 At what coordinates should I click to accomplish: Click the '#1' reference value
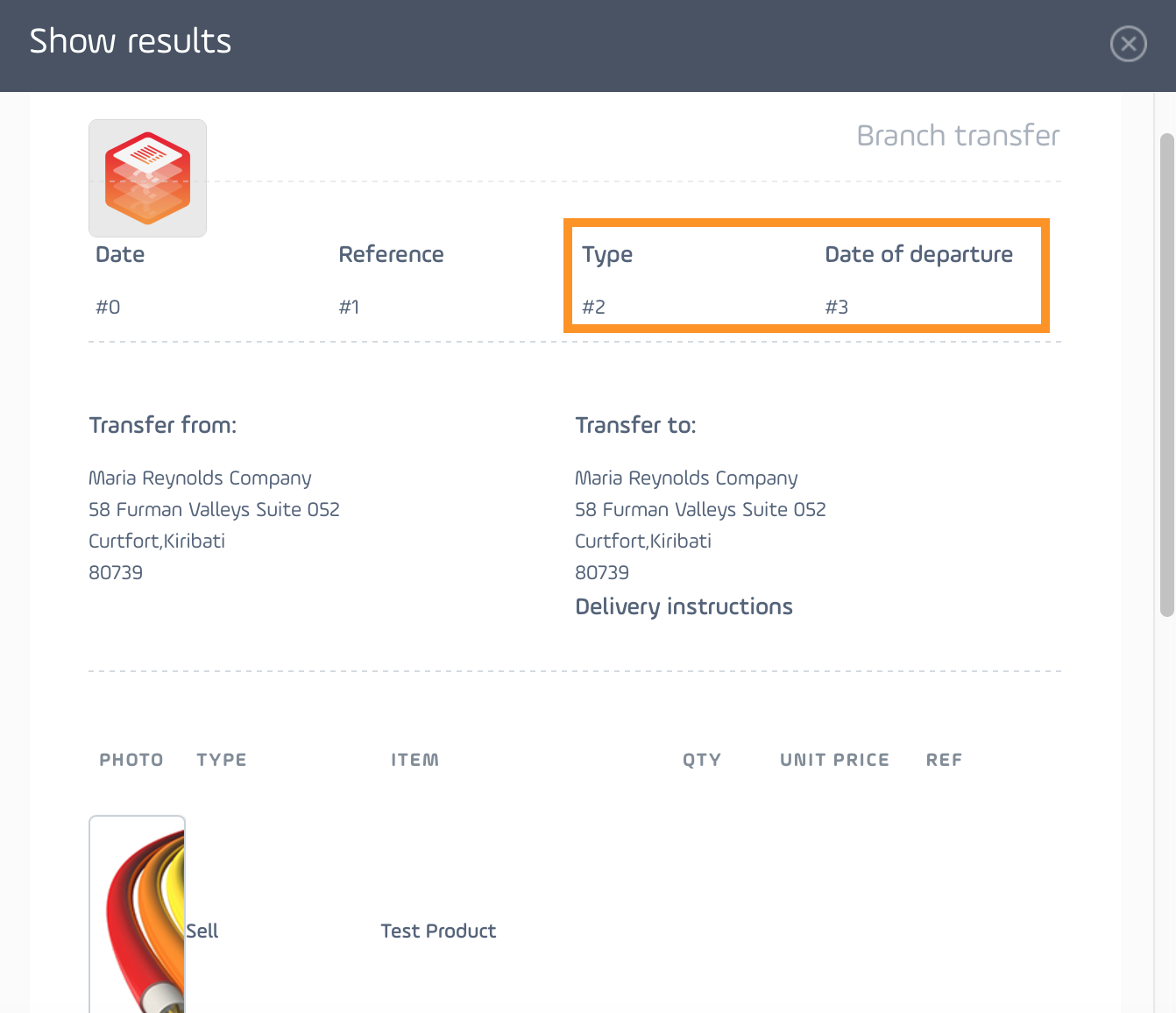pos(349,307)
